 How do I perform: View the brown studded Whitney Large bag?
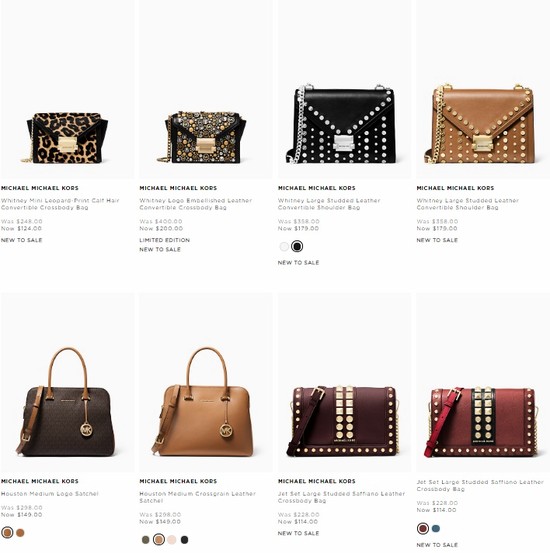coord(483,89)
